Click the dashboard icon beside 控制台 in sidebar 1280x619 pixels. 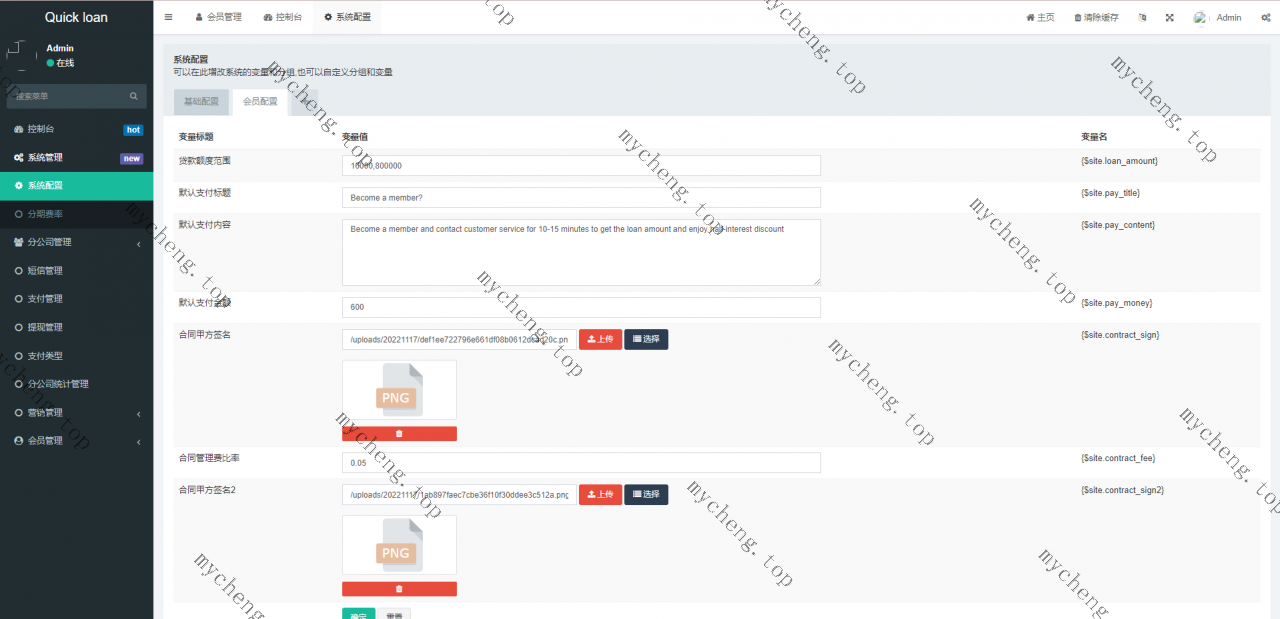click(18, 129)
